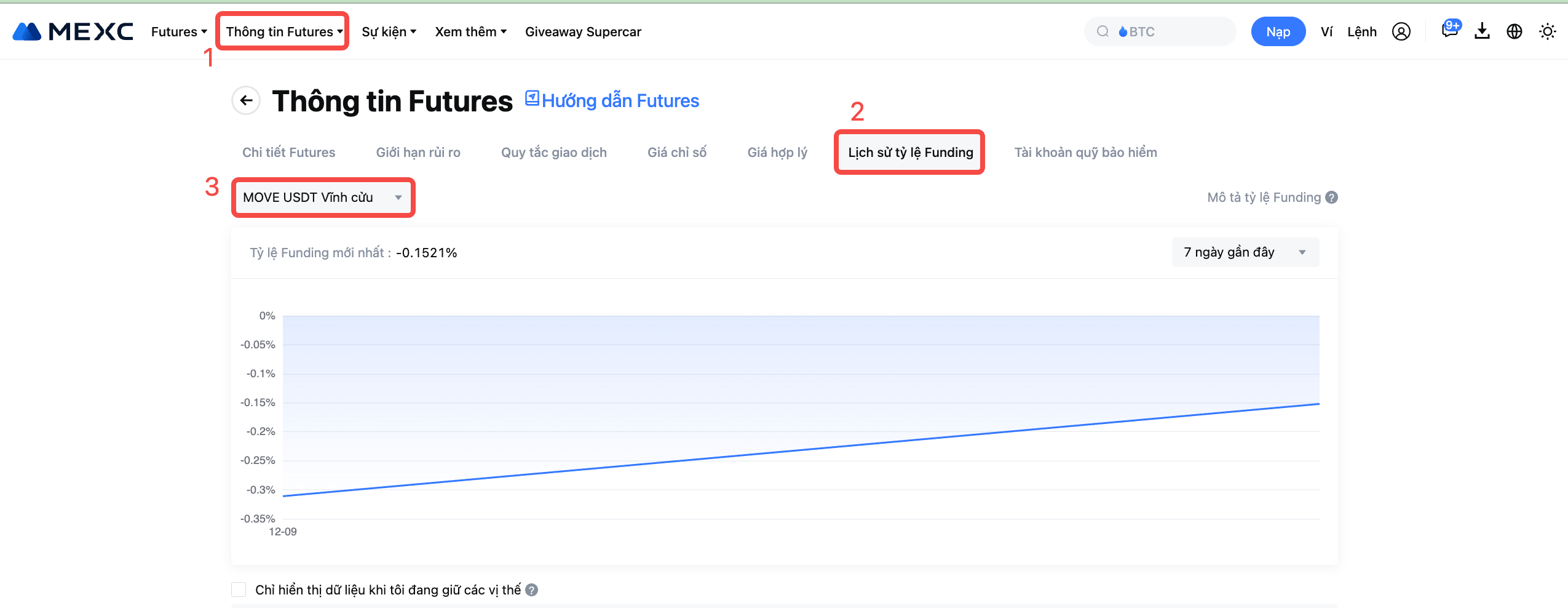Click the MEXC logo
The width and height of the screenshot is (1568, 608).
pos(73,31)
